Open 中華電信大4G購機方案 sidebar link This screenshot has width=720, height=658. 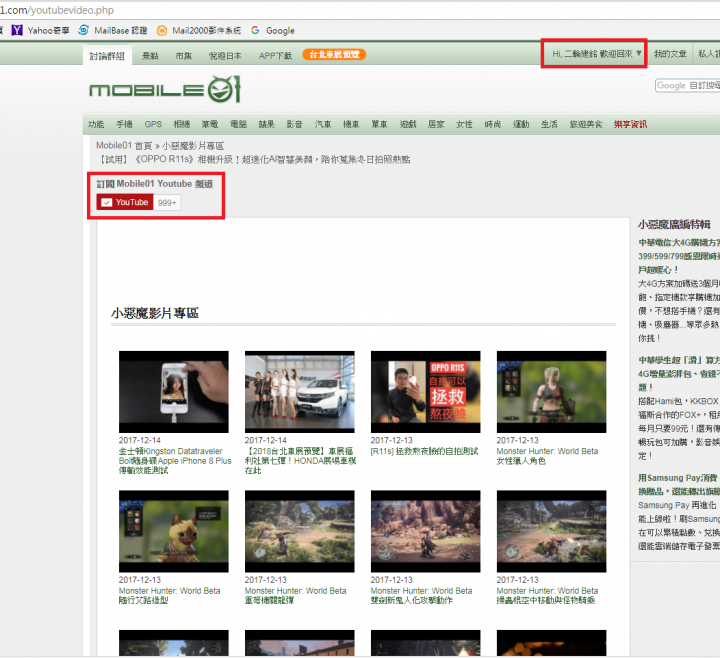point(679,256)
